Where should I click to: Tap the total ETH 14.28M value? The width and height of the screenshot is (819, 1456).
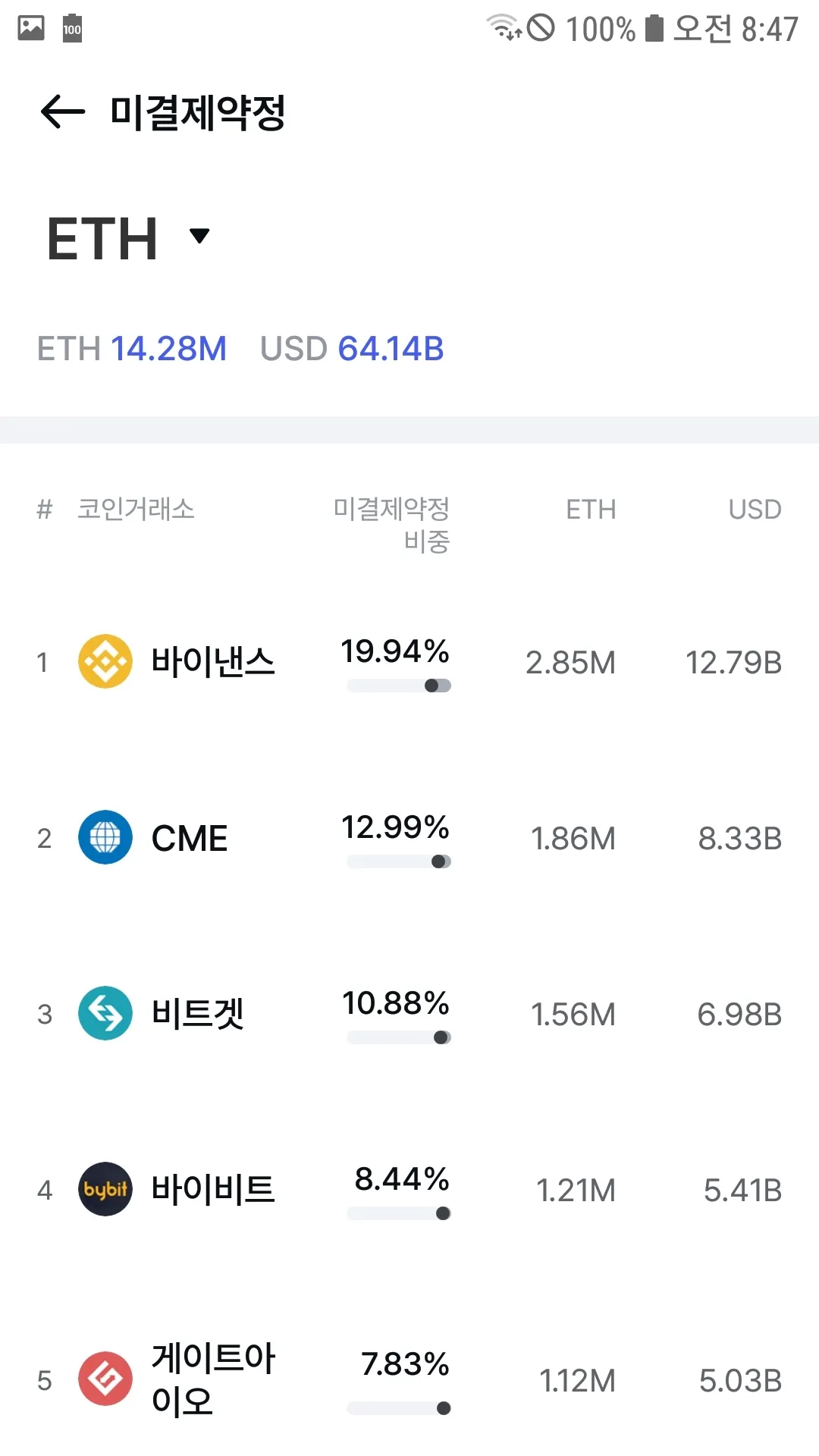pyautogui.click(x=168, y=349)
